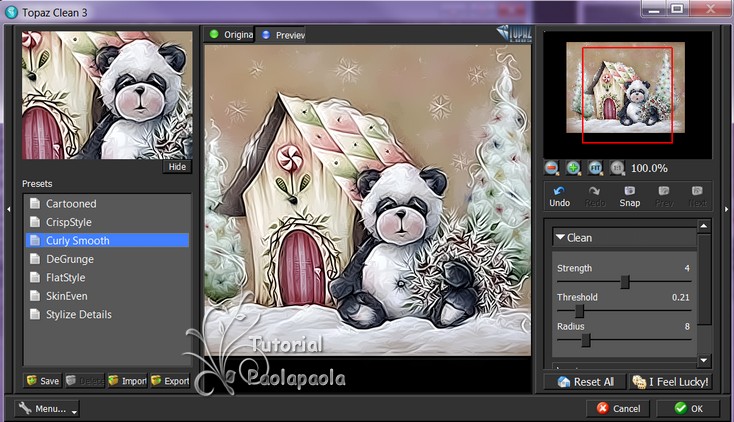The height and width of the screenshot is (422, 734).
Task: Click the Threshold value 0.21
Action: point(681,297)
